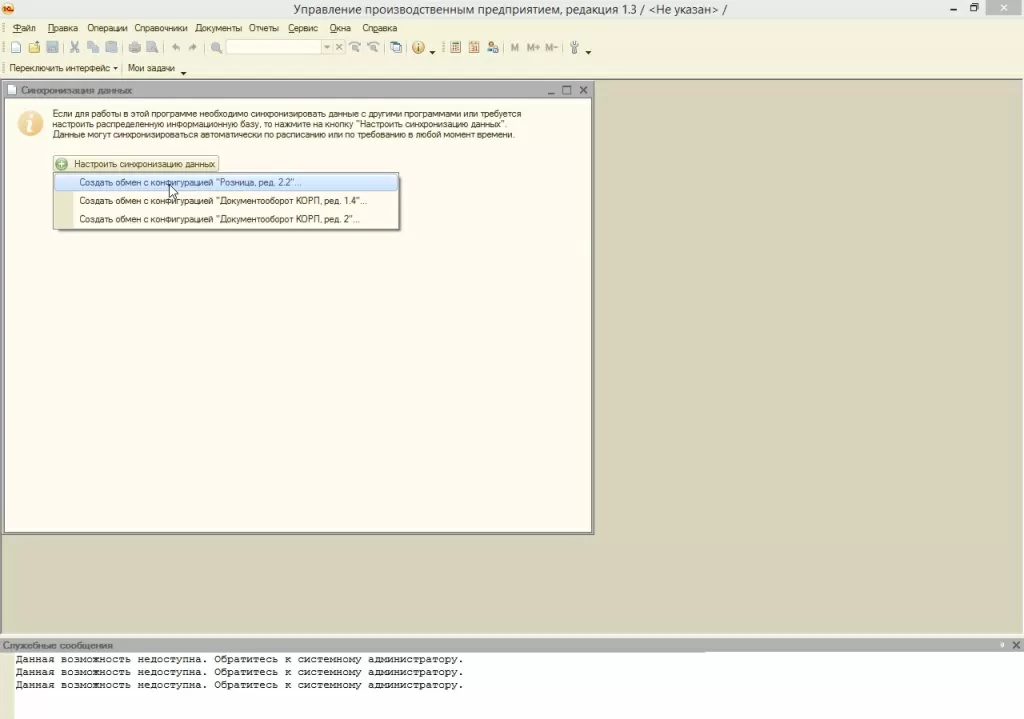
Task: Click the M+ memory add button
Action: pyautogui.click(x=533, y=47)
